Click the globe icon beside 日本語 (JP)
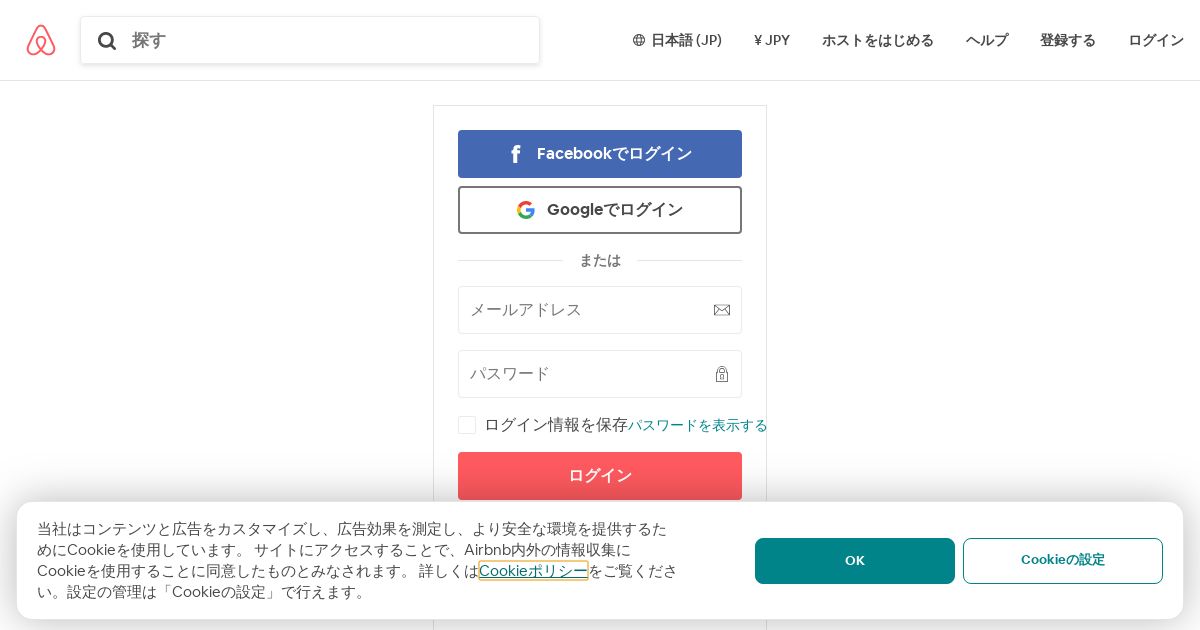 pyautogui.click(x=639, y=40)
